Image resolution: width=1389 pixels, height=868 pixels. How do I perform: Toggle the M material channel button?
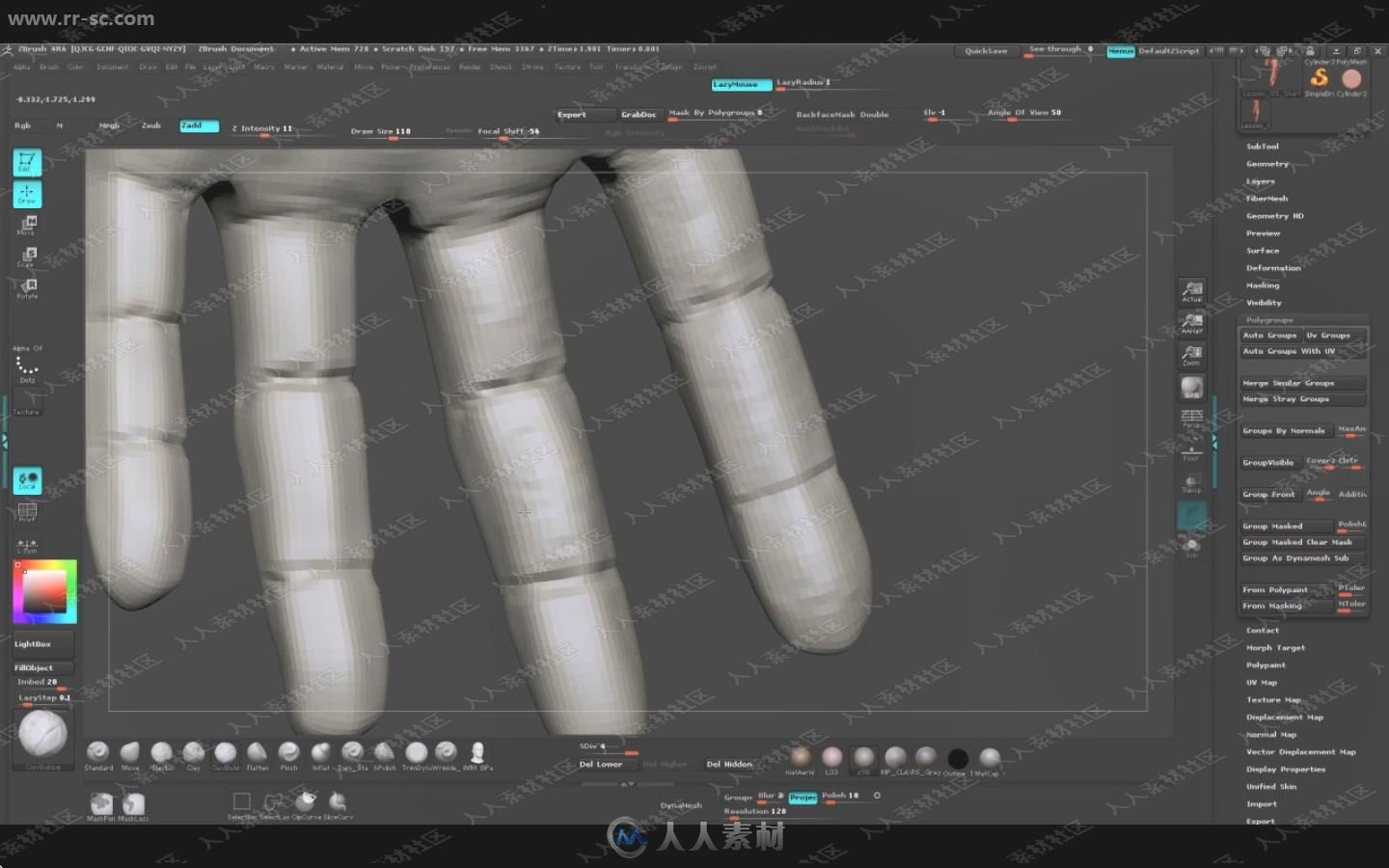pos(60,125)
